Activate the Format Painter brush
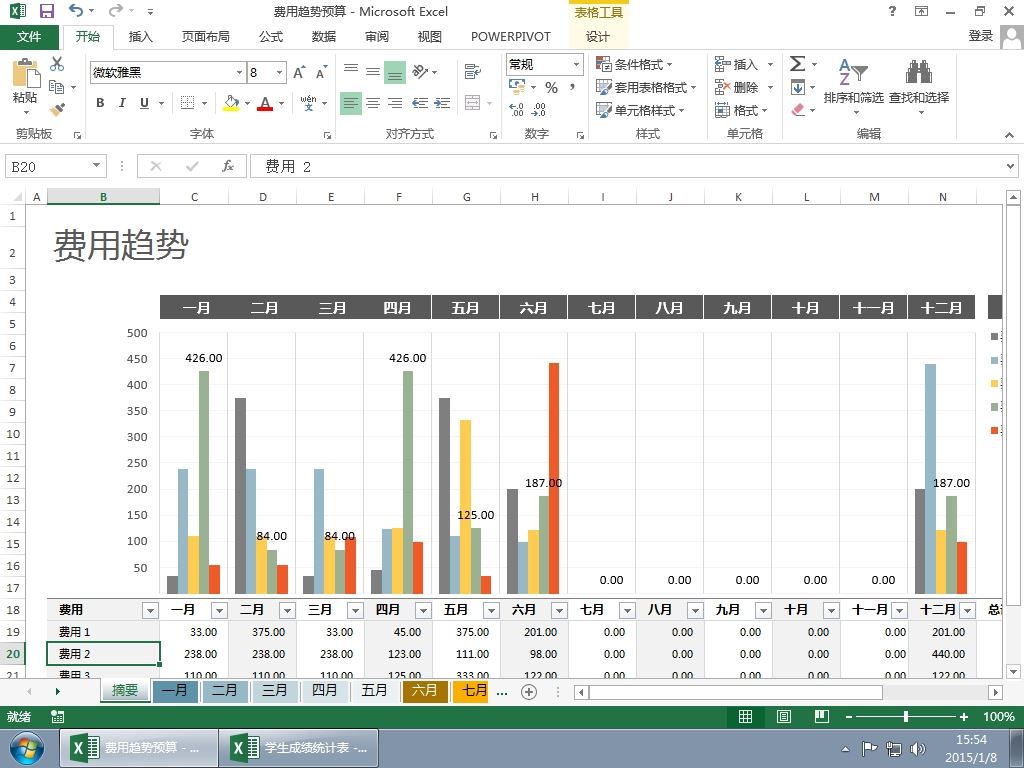 57,109
